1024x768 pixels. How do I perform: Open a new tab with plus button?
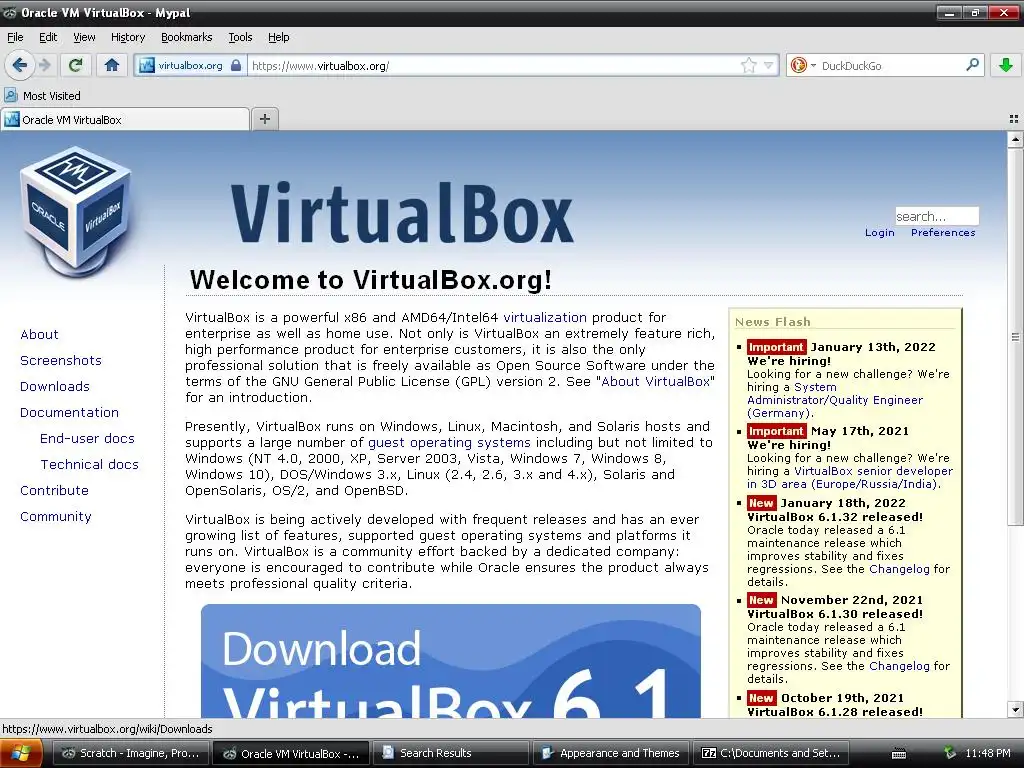(x=264, y=119)
